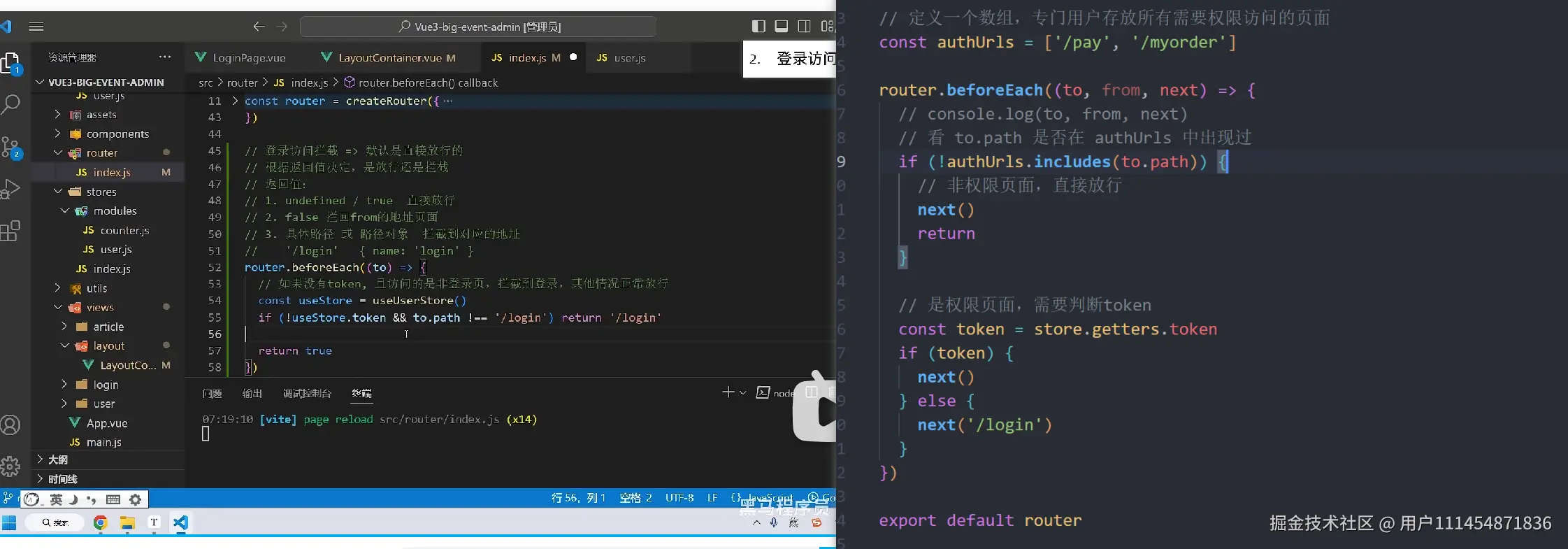Click the cursor position '行 56, 列 1' status
The image size is (1568, 549).
(x=578, y=498)
